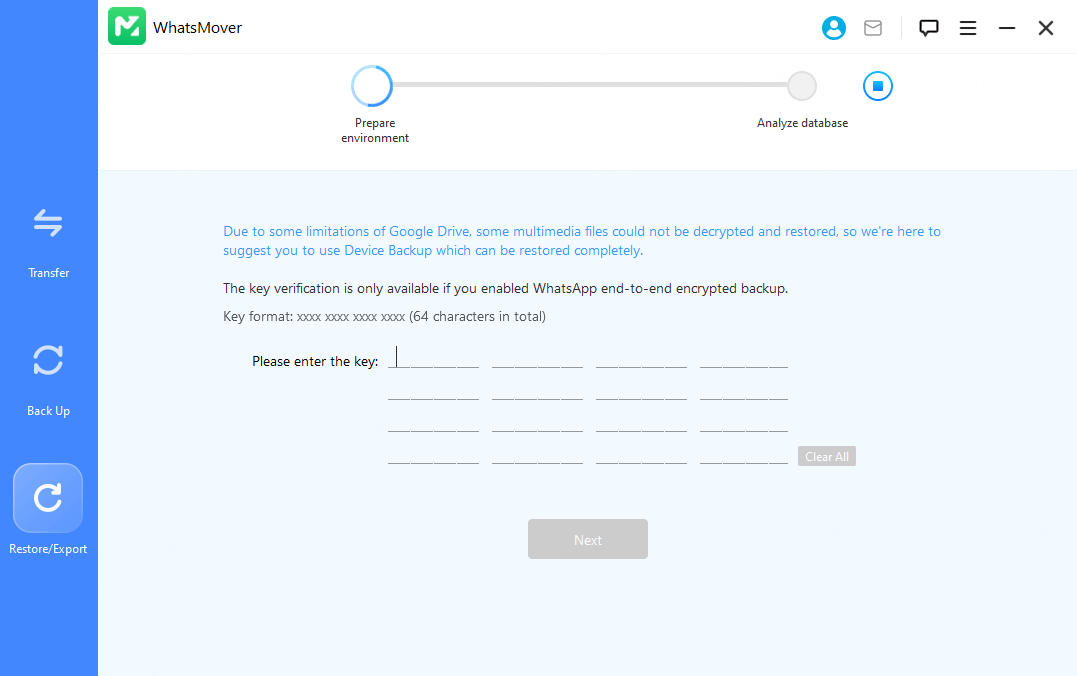Click the stop process icon
This screenshot has height=676, width=1077.
(x=877, y=86)
